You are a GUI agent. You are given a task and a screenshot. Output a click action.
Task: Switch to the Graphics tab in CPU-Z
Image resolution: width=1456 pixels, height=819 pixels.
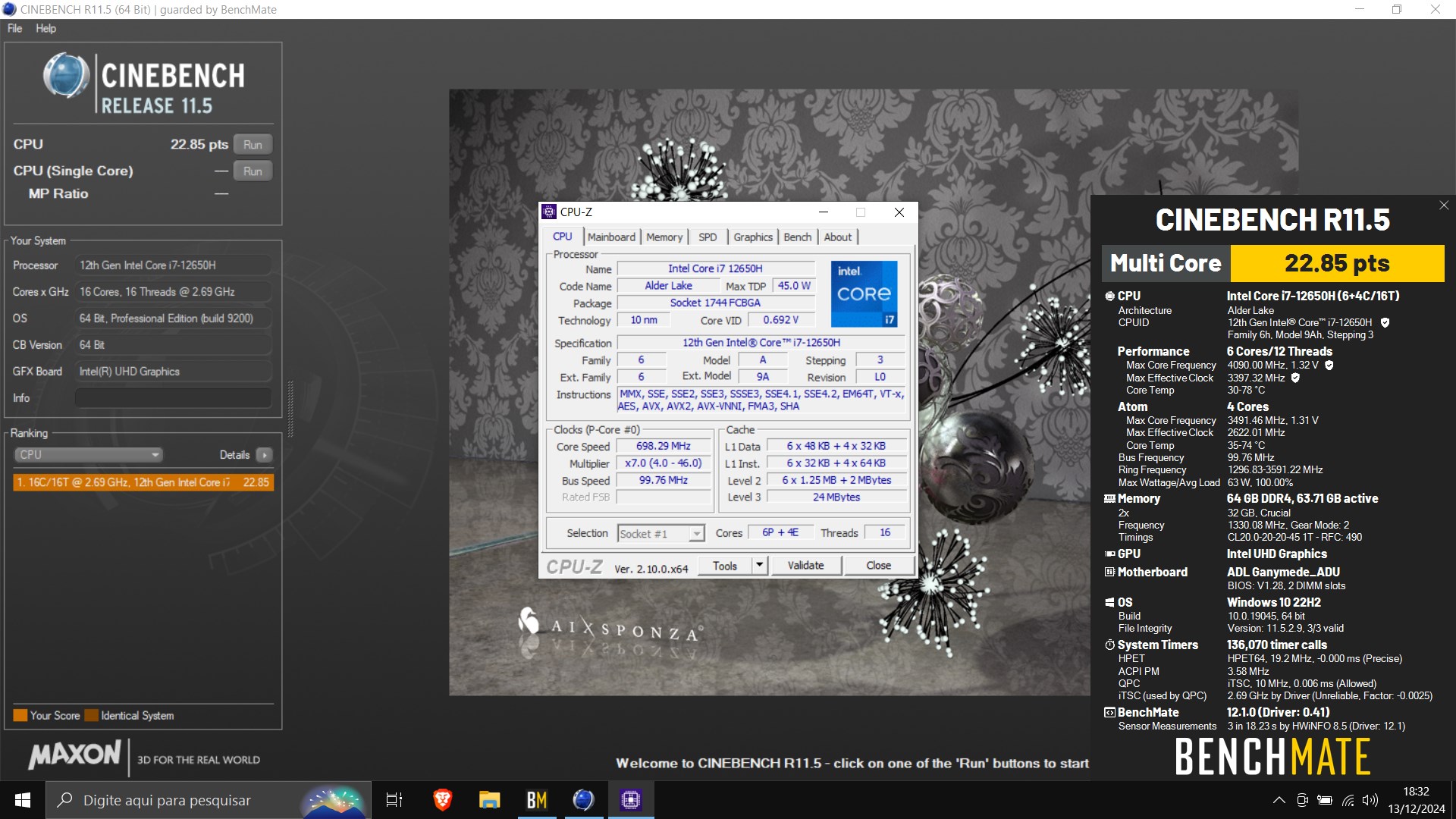[x=753, y=237]
